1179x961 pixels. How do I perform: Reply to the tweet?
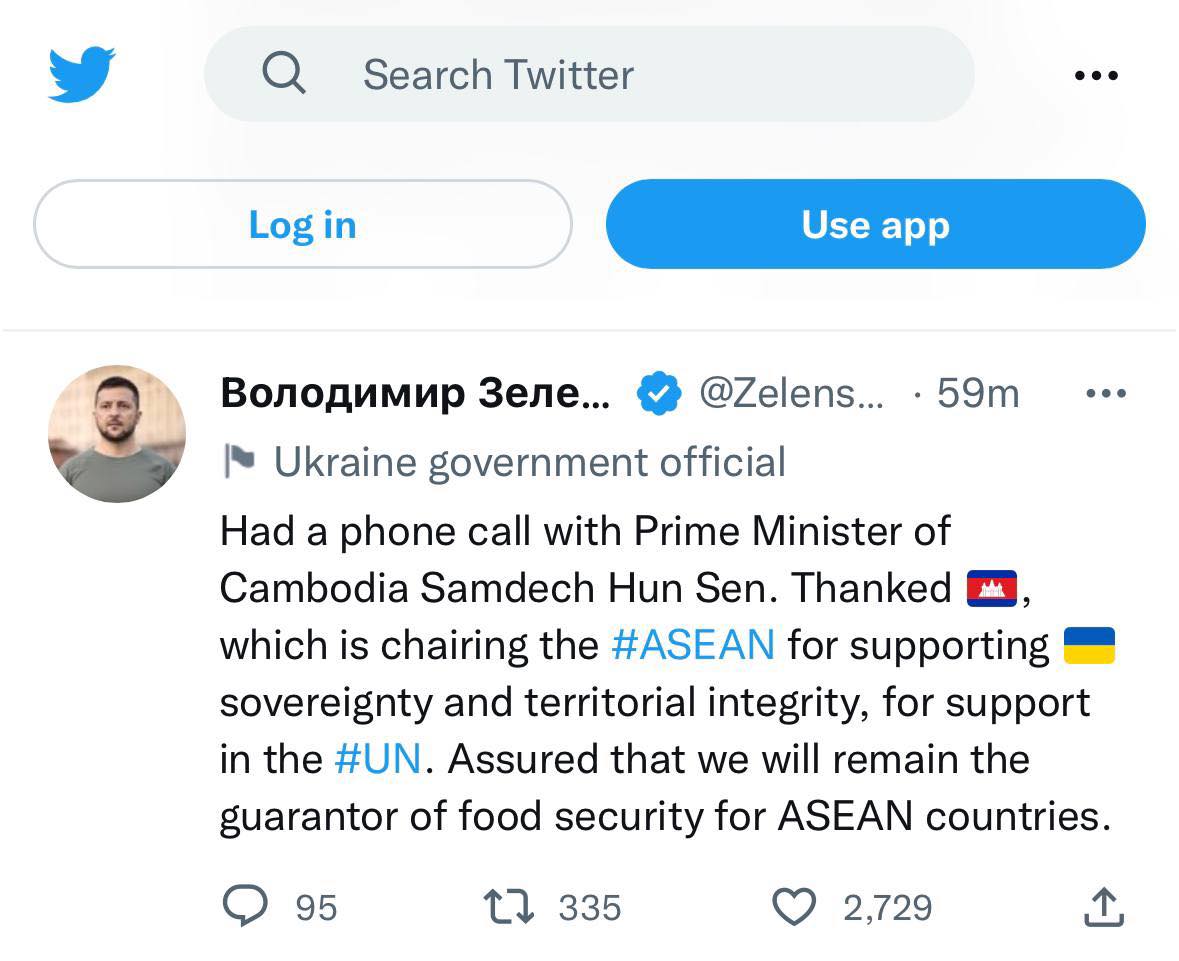coord(245,907)
